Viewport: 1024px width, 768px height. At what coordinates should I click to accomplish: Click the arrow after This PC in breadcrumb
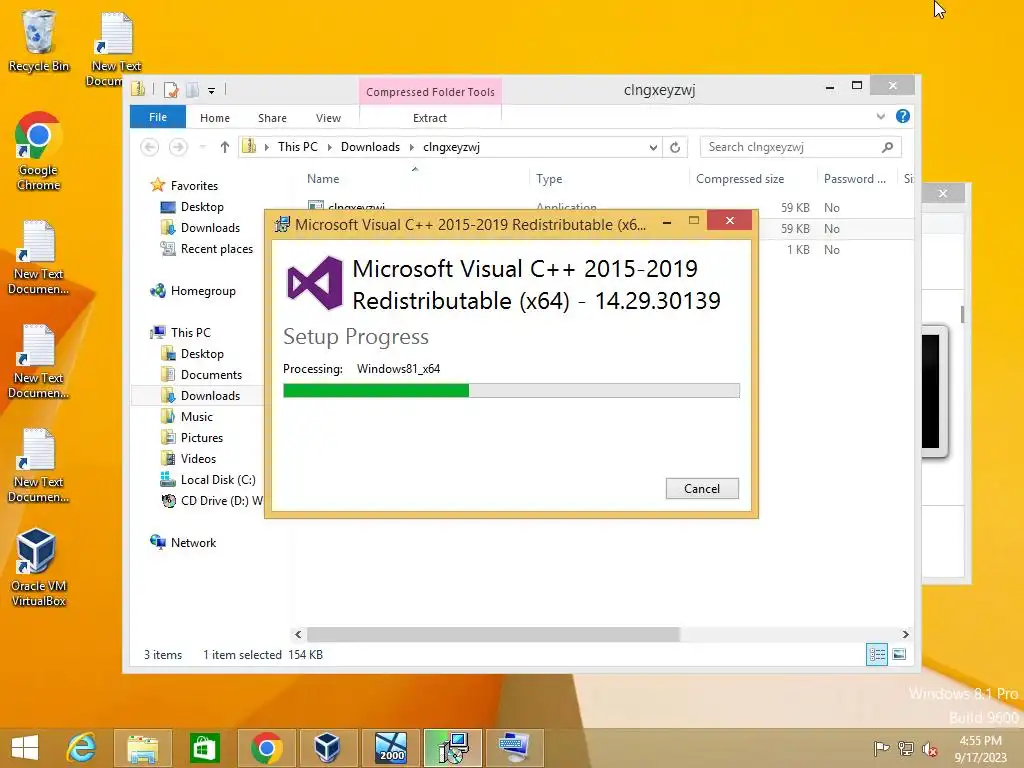coord(328,148)
